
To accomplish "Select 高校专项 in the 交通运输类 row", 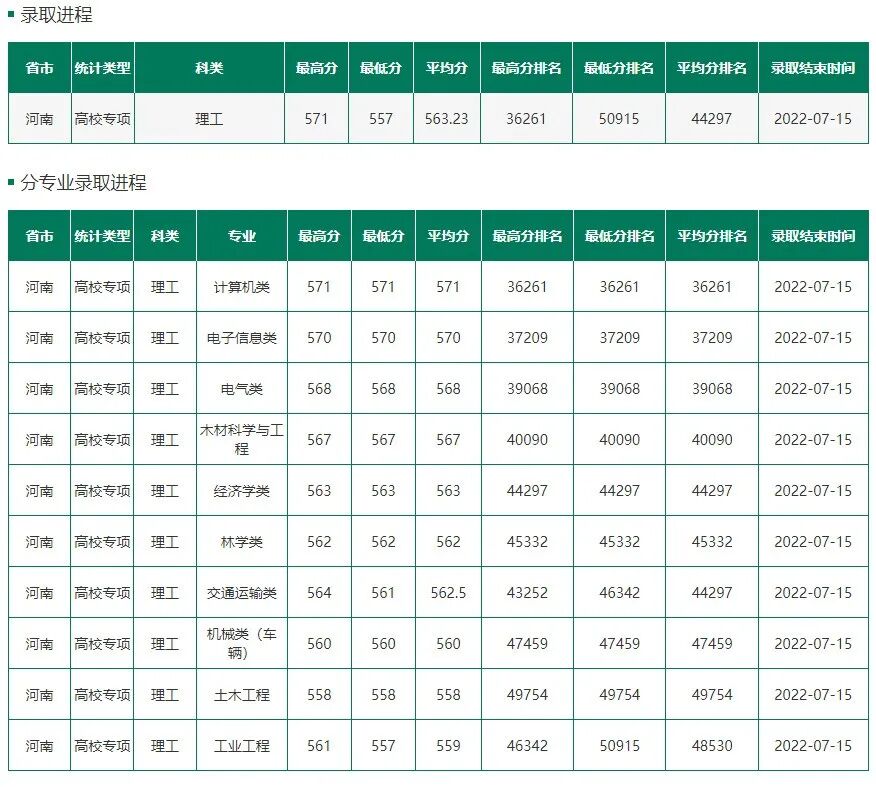I will point(102,593).
